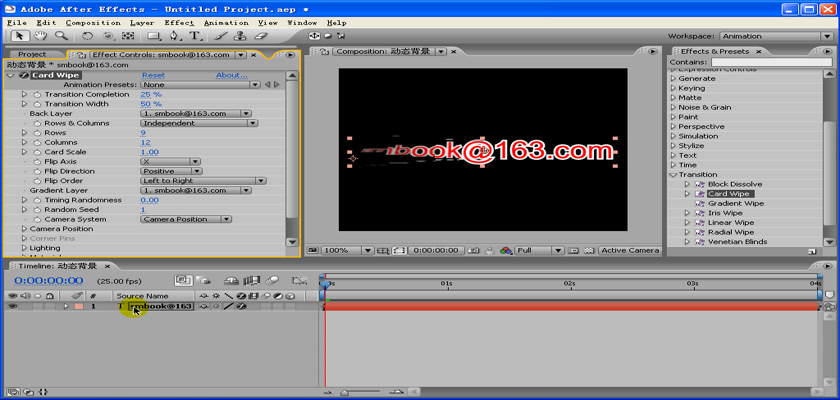Screen dimensions: 840x400
Task: Show the RGB channels button
Action: [x=505, y=250]
